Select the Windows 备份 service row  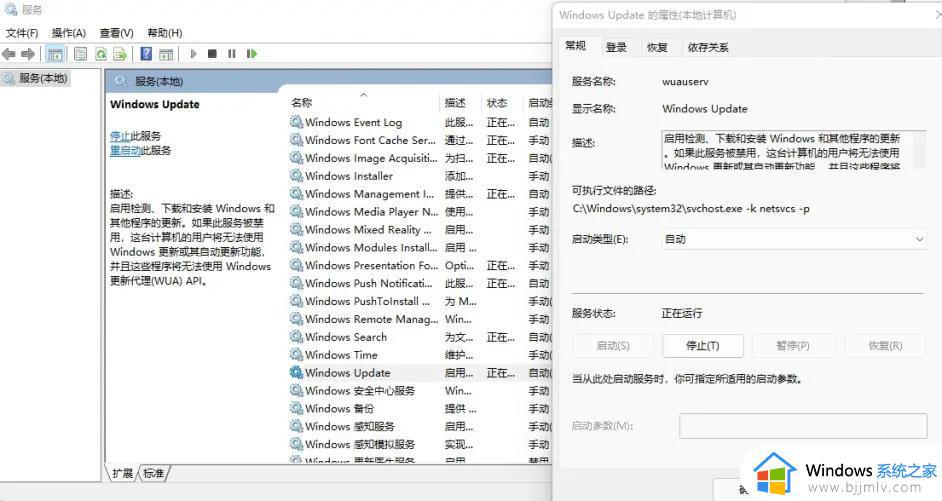(419, 408)
